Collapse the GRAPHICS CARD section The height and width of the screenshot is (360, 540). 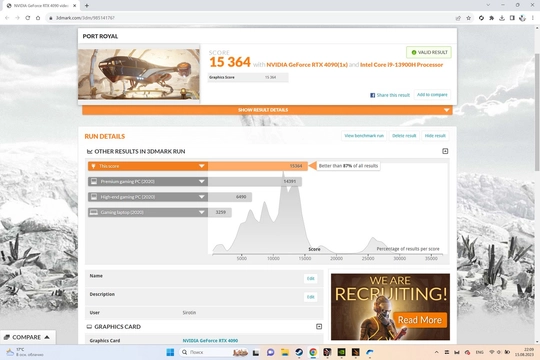(319, 326)
